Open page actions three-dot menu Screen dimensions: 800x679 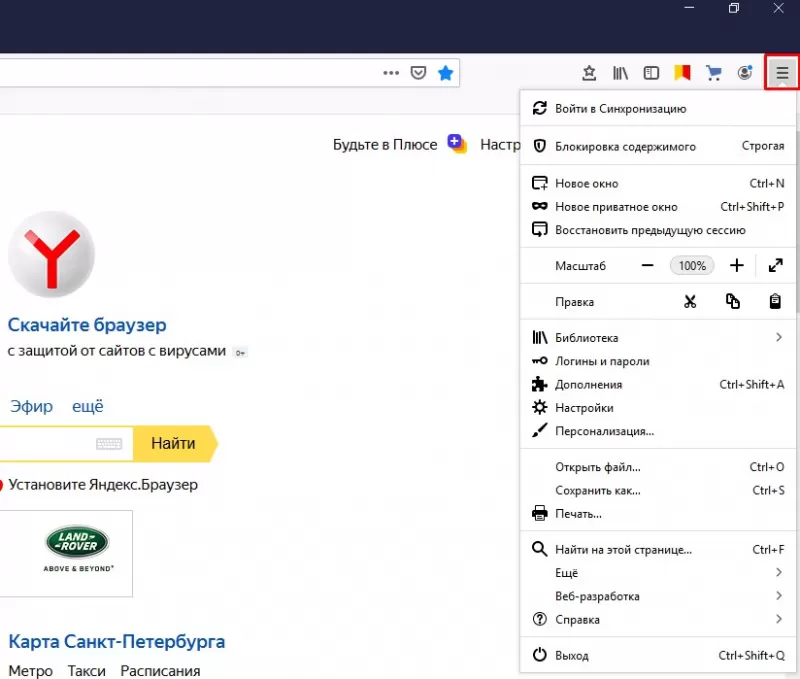point(391,73)
